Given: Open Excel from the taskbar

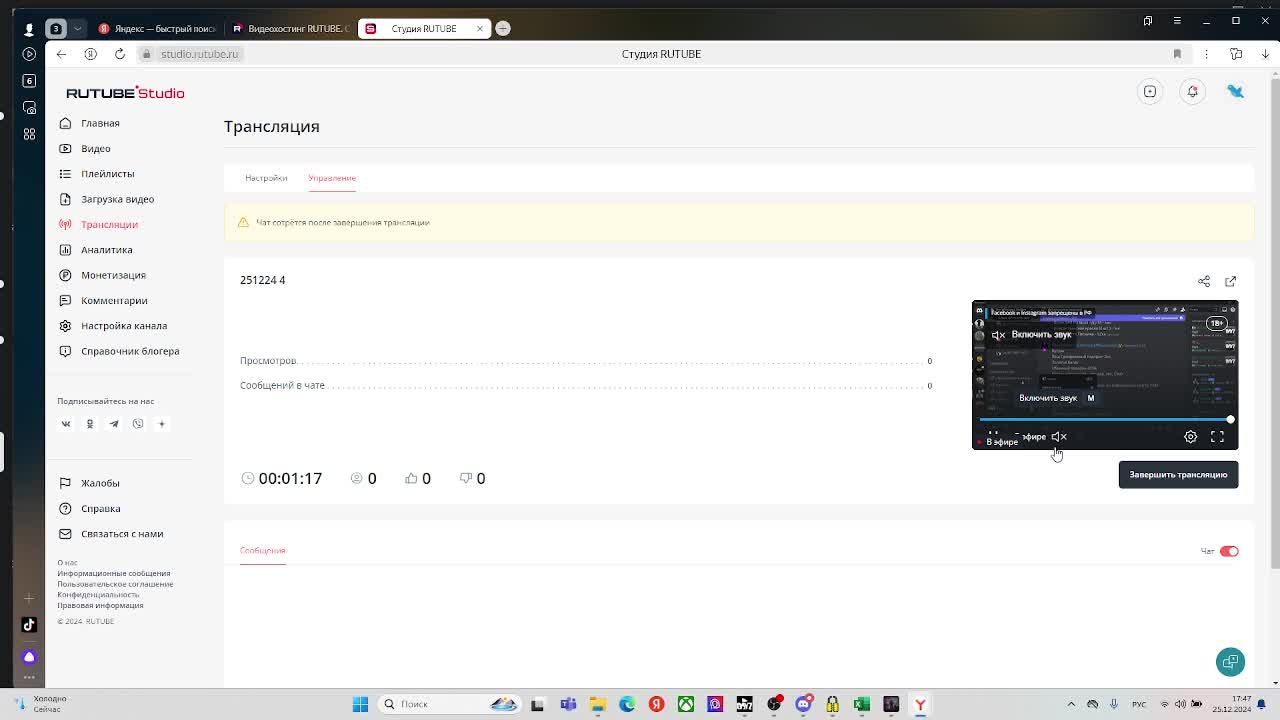Looking at the screenshot, I should [x=861, y=704].
